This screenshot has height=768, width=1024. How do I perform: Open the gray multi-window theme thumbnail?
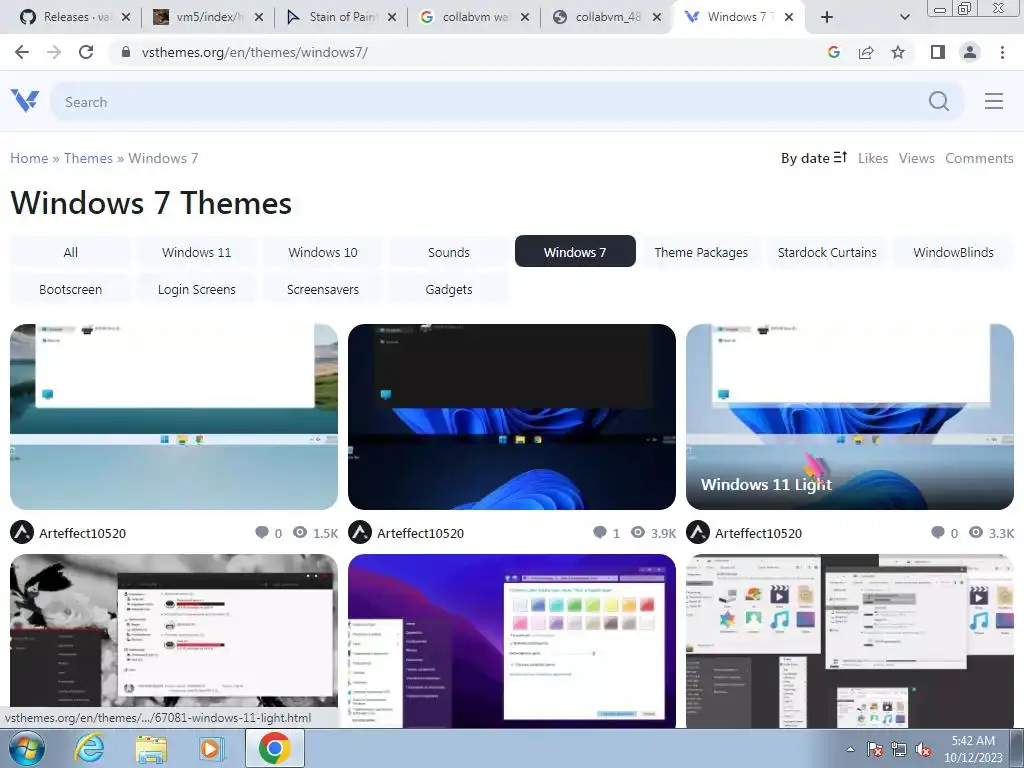pyautogui.click(x=850, y=641)
